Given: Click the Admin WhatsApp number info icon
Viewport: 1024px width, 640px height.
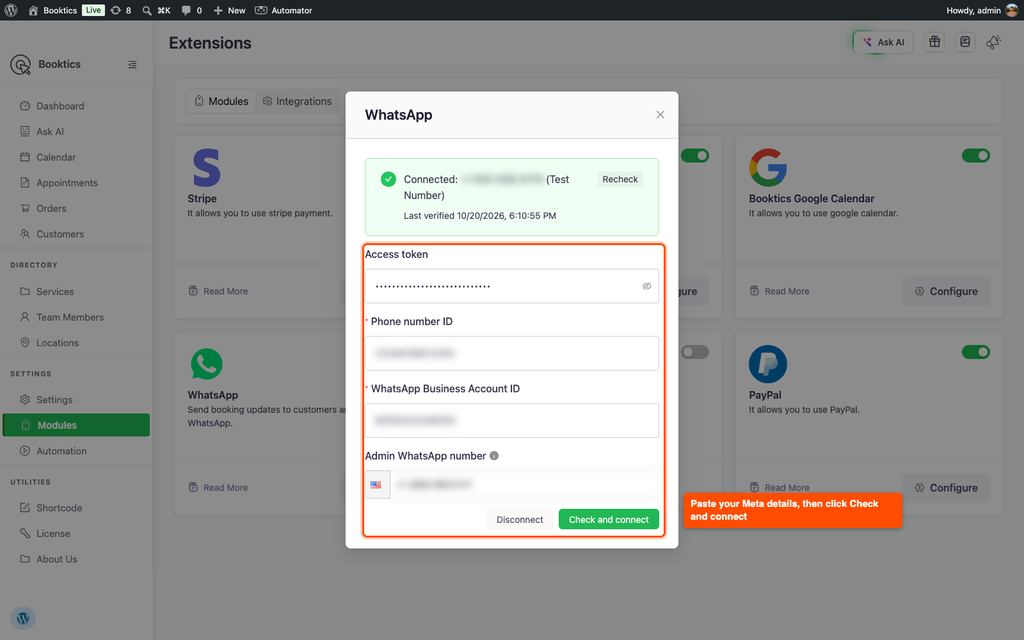Looking at the screenshot, I should coord(494,456).
